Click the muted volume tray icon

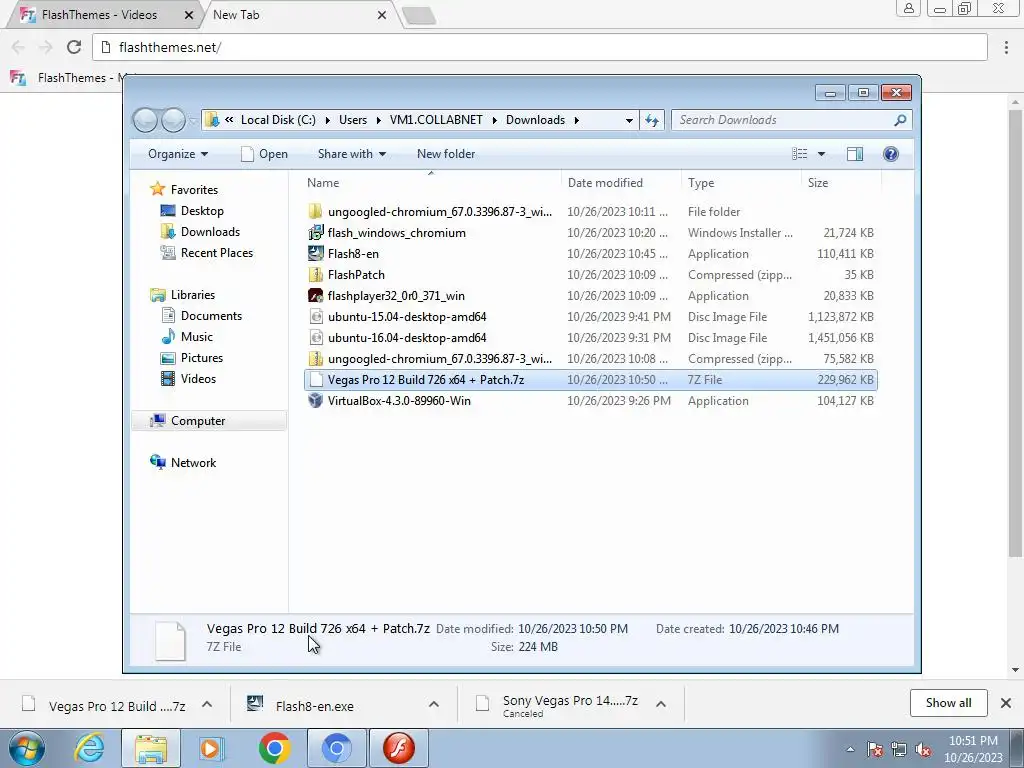point(923,749)
